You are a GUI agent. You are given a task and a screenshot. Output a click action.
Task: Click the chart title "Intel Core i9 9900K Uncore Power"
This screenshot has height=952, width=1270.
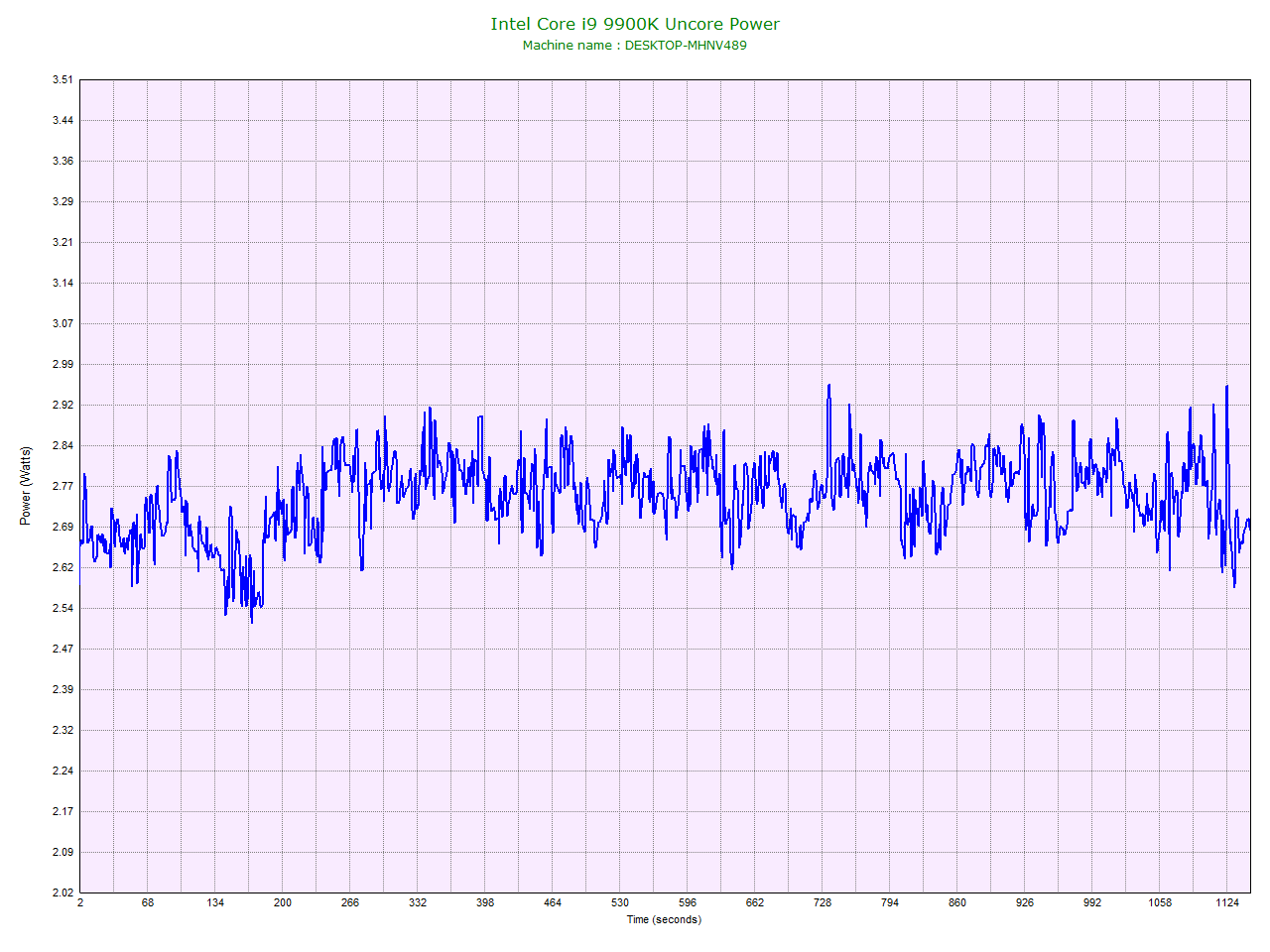(635, 24)
